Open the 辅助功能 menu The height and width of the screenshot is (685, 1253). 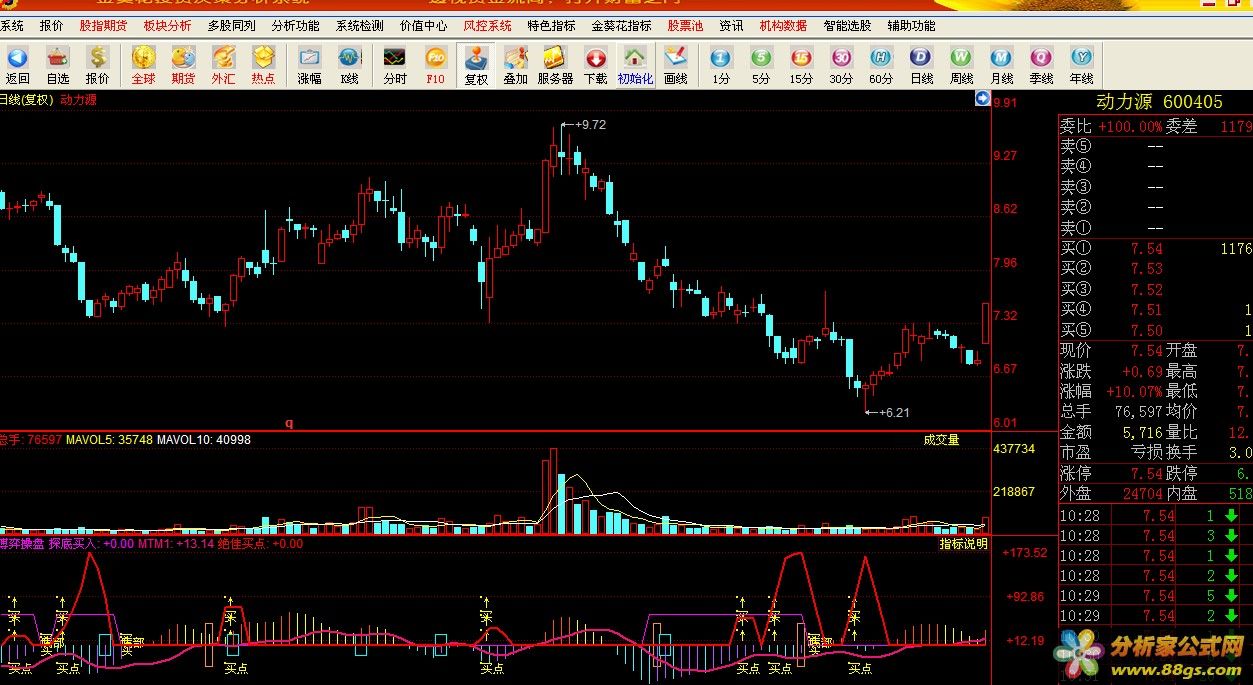pyautogui.click(x=911, y=26)
